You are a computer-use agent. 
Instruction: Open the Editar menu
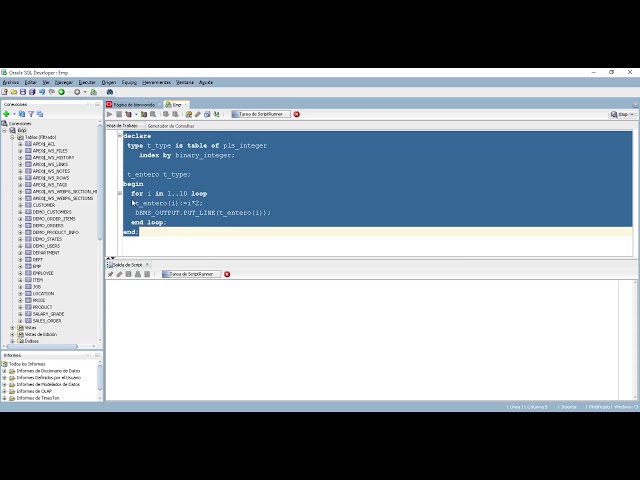point(30,82)
